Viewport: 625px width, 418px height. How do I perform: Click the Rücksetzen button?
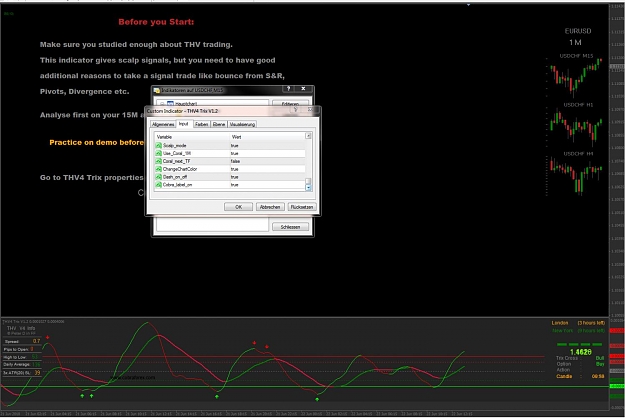(302, 207)
